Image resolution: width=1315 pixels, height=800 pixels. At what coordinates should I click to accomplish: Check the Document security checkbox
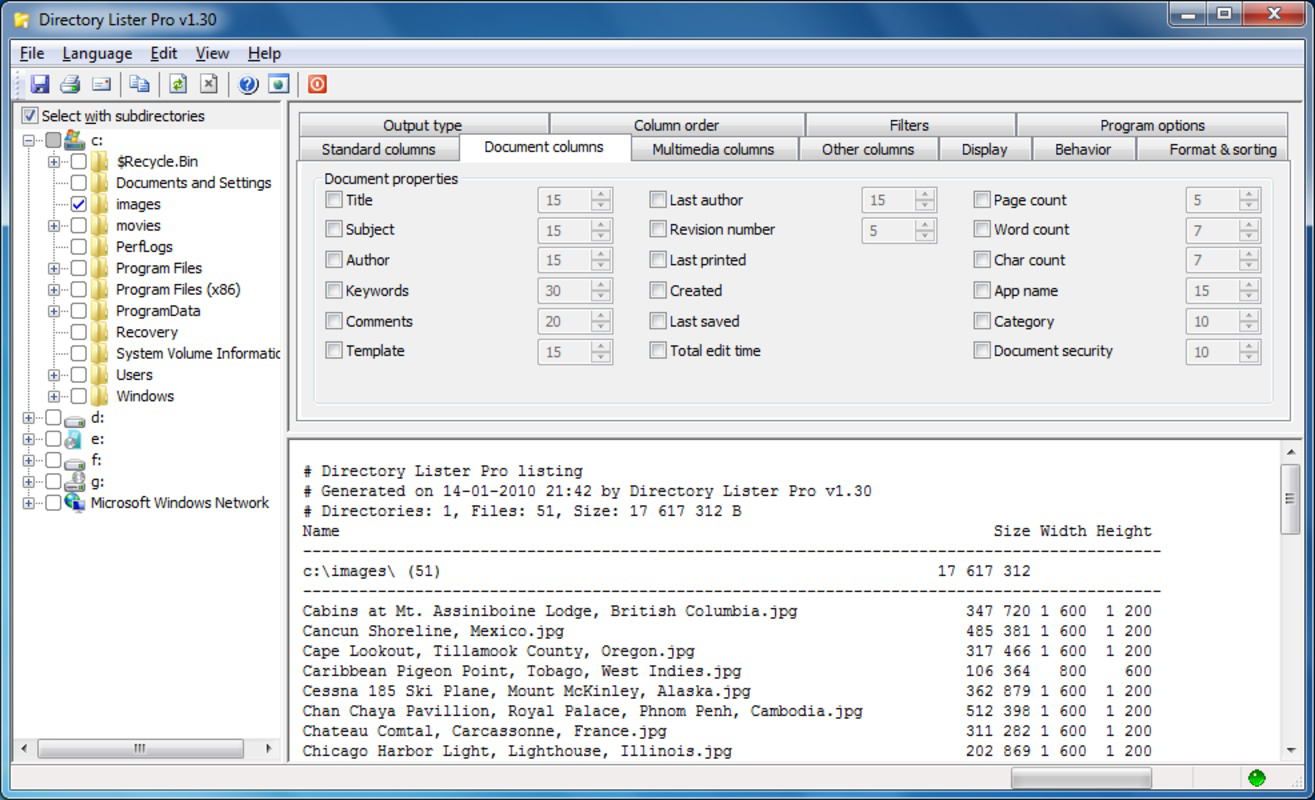pyautogui.click(x=982, y=351)
